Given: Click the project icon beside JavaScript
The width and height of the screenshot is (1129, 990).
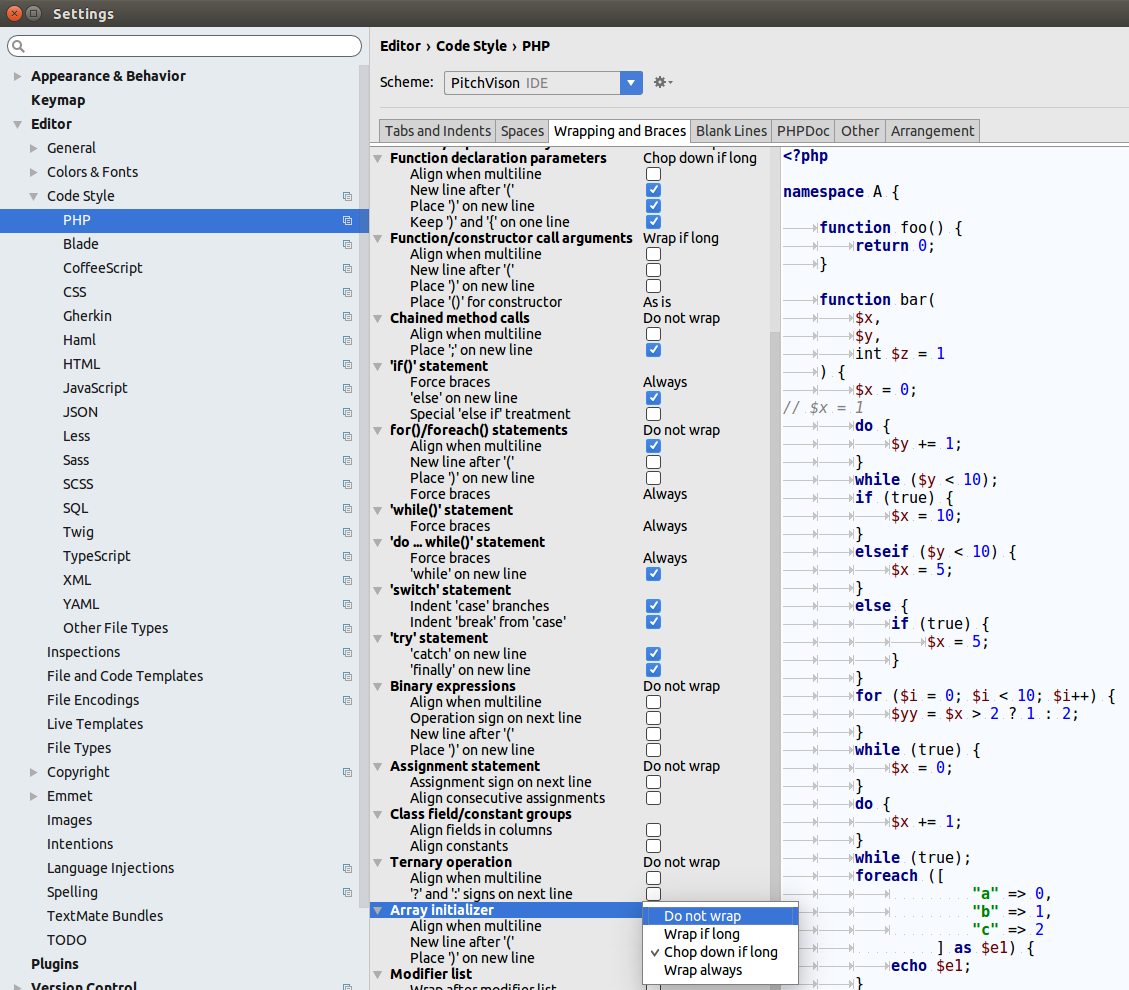Looking at the screenshot, I should point(347,388).
